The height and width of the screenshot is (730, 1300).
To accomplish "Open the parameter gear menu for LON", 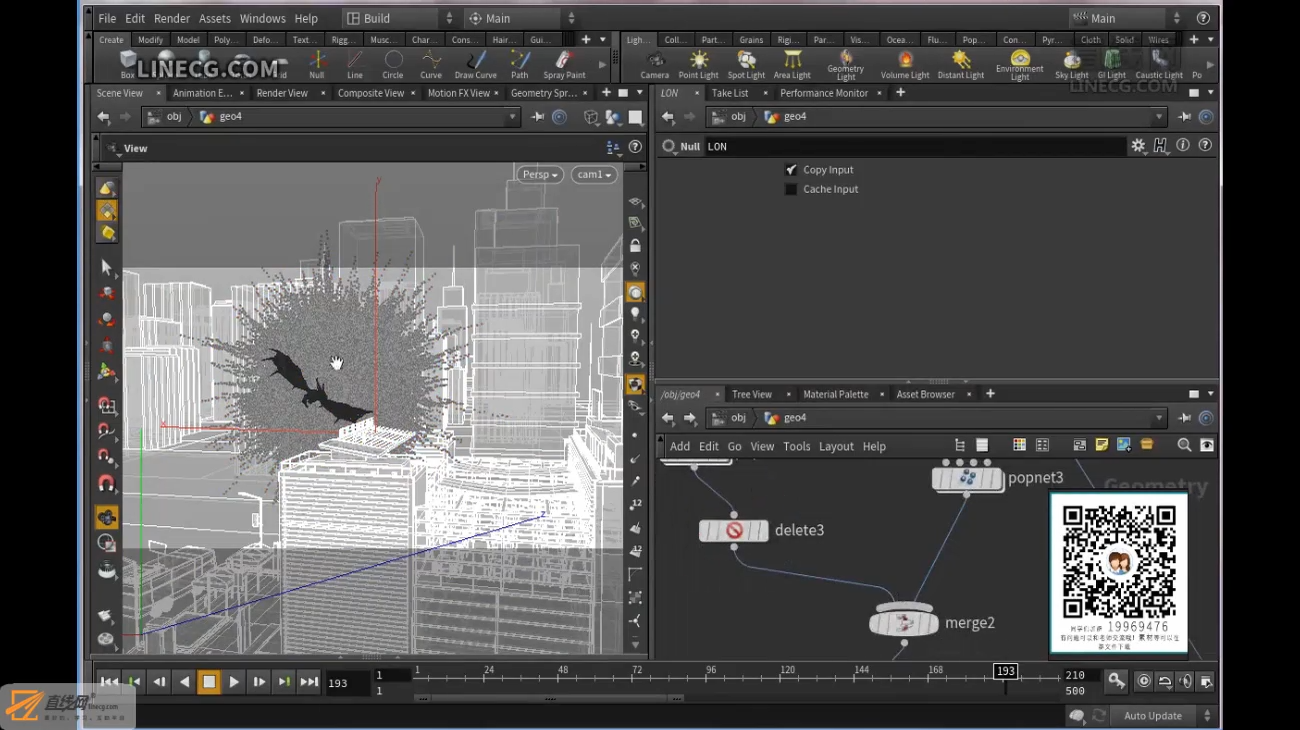I will (1138, 146).
